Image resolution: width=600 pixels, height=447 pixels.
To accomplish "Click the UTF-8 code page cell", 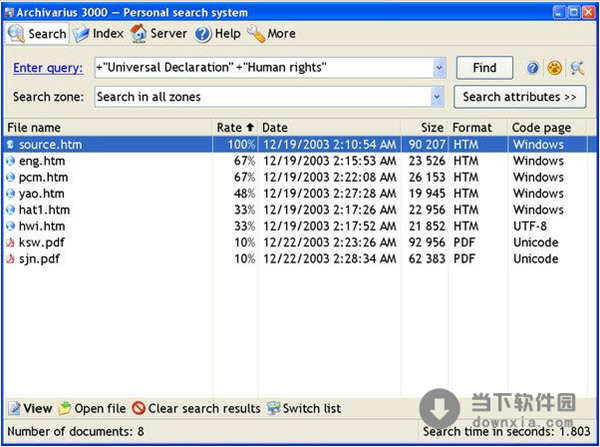I will (x=530, y=226).
